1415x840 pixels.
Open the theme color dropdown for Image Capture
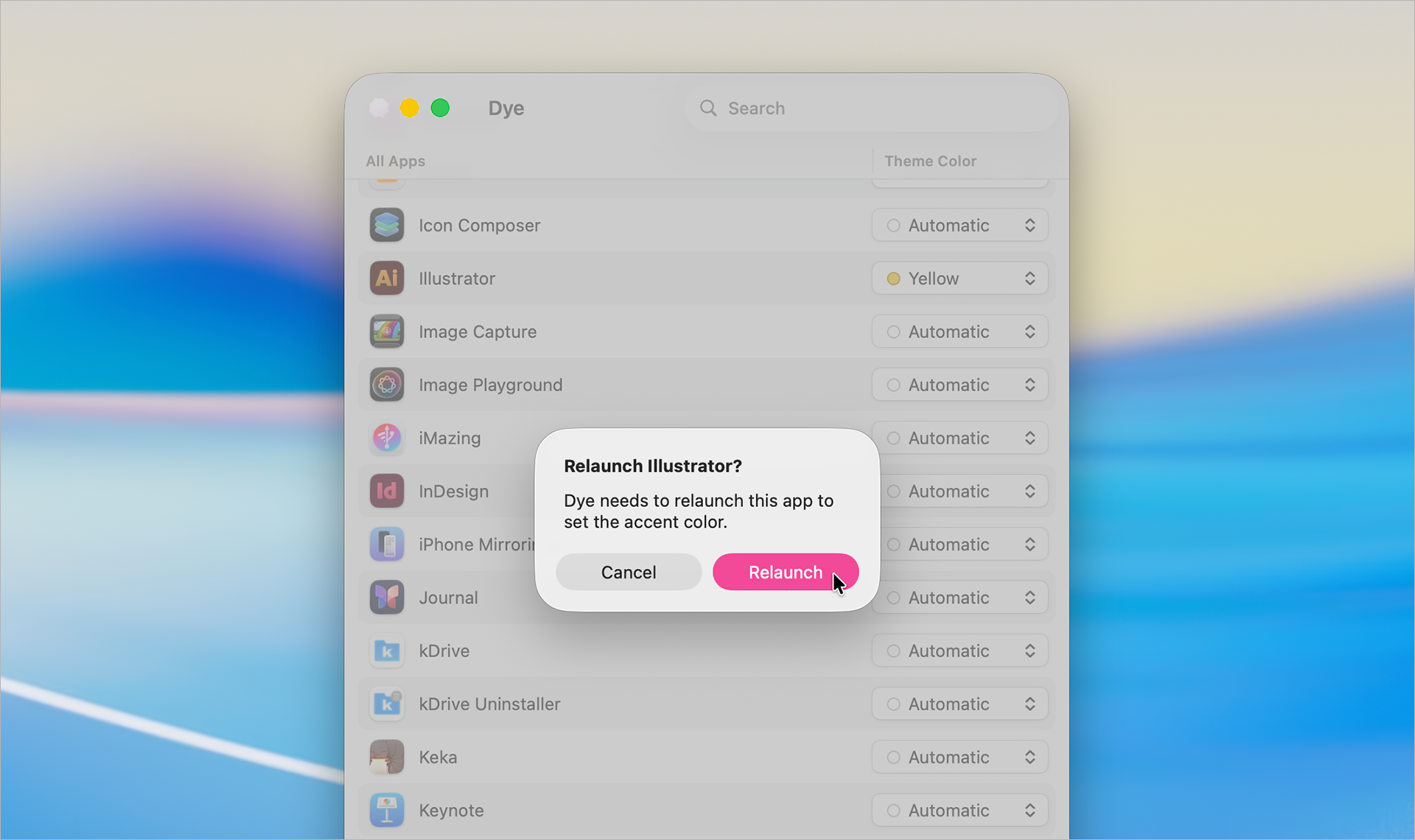960,331
